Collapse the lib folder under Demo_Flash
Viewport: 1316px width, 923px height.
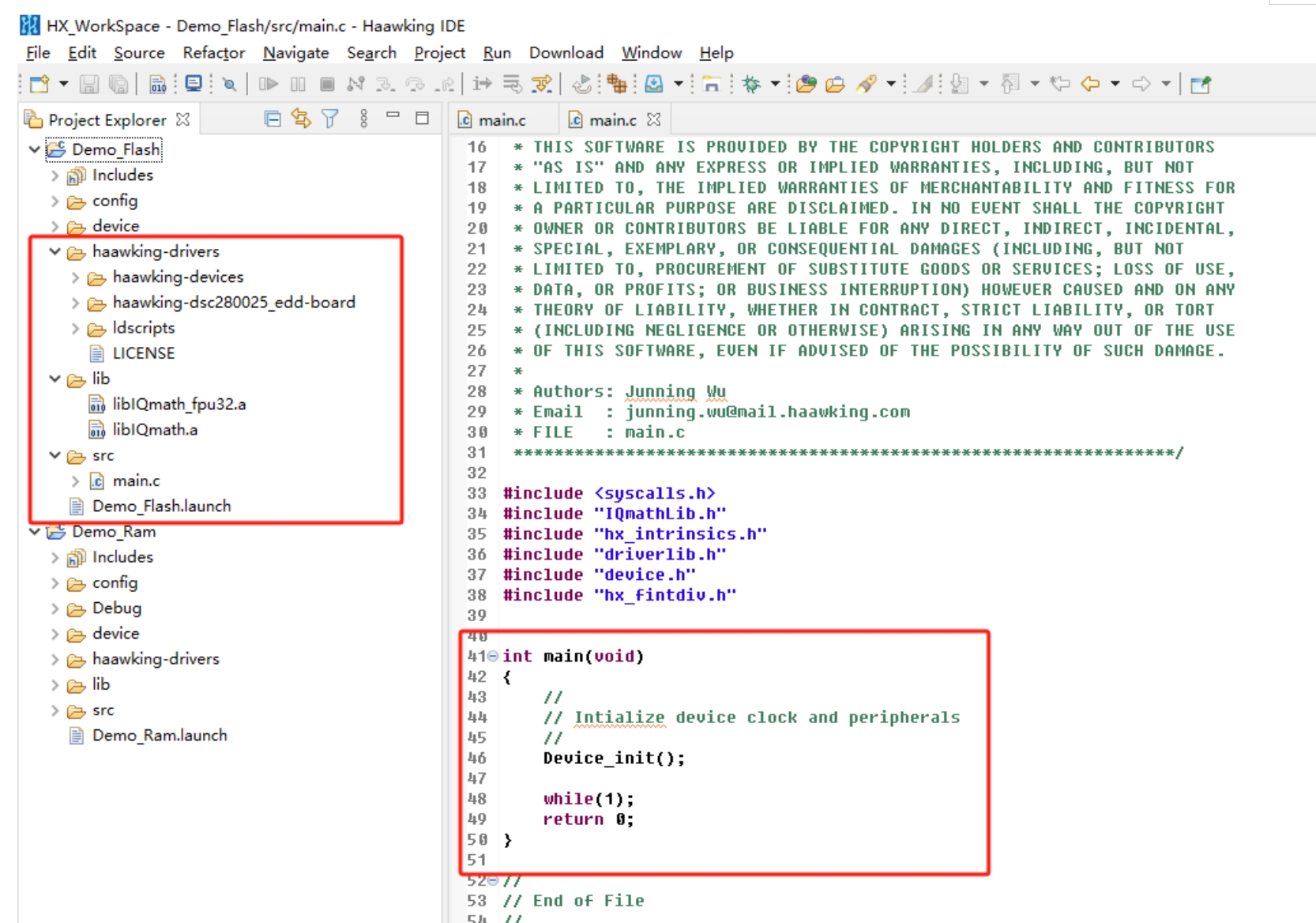55,379
